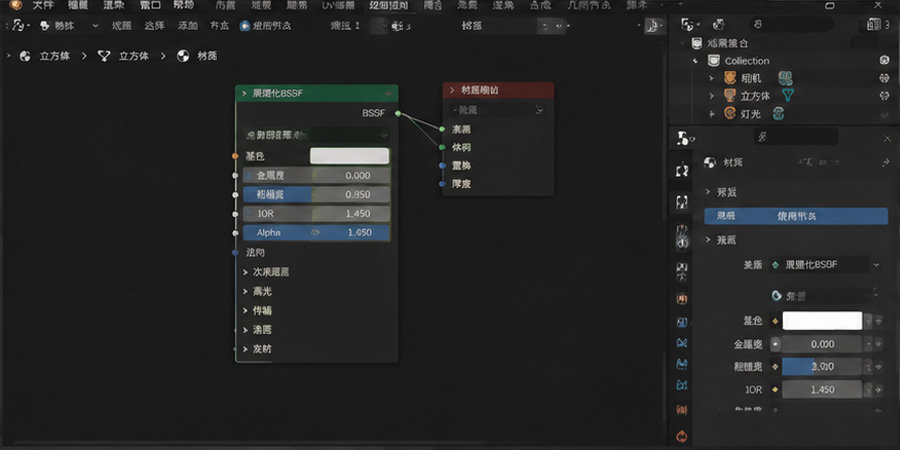Screen dimensions: 900x450
Task: Switch to the UV editing workspace tab
Action: (338, 5)
